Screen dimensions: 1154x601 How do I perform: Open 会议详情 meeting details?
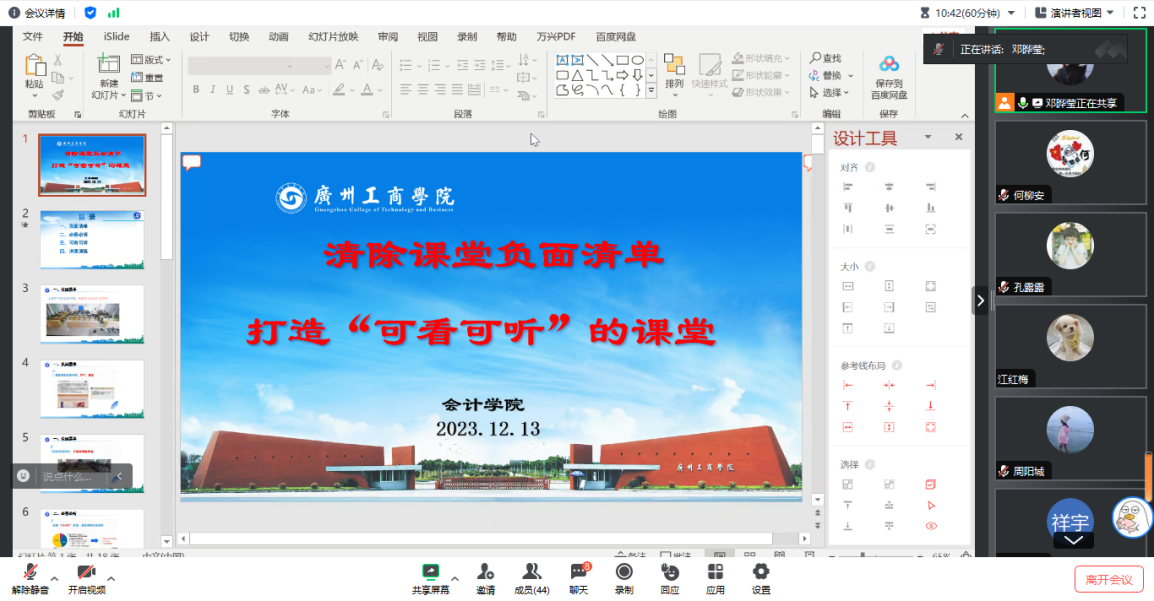click(x=38, y=13)
